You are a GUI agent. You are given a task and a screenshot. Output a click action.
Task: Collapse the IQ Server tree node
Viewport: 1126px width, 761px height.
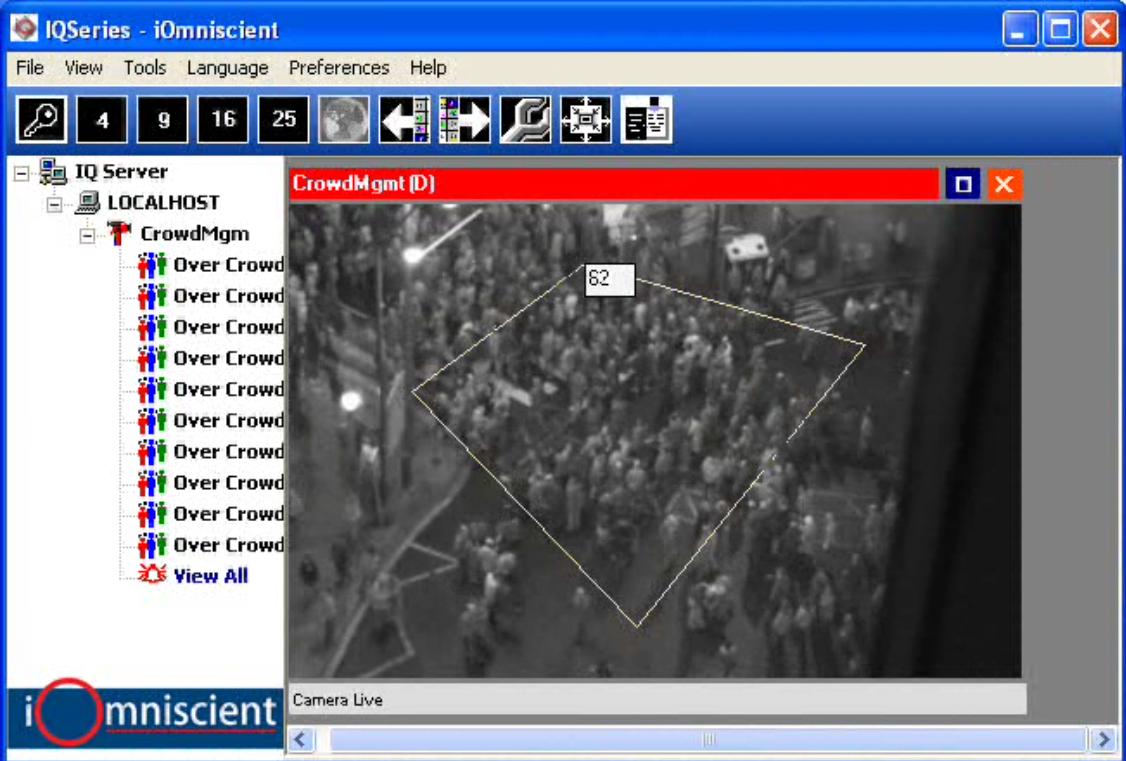pos(22,173)
